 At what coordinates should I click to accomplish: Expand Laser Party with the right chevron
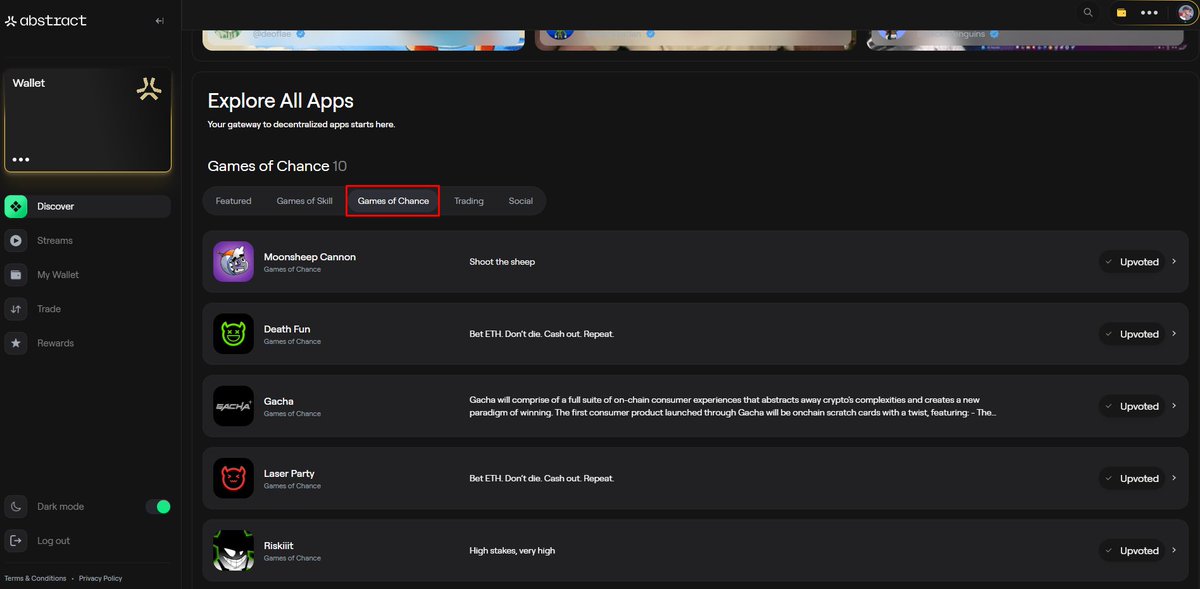point(1174,478)
